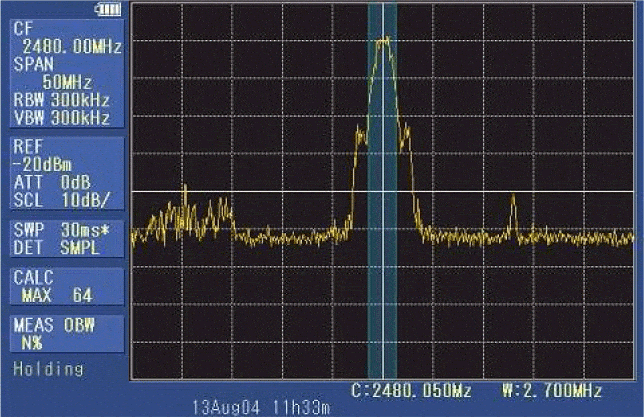Click the Holding status text
The height and width of the screenshot is (417, 644).
48,369
